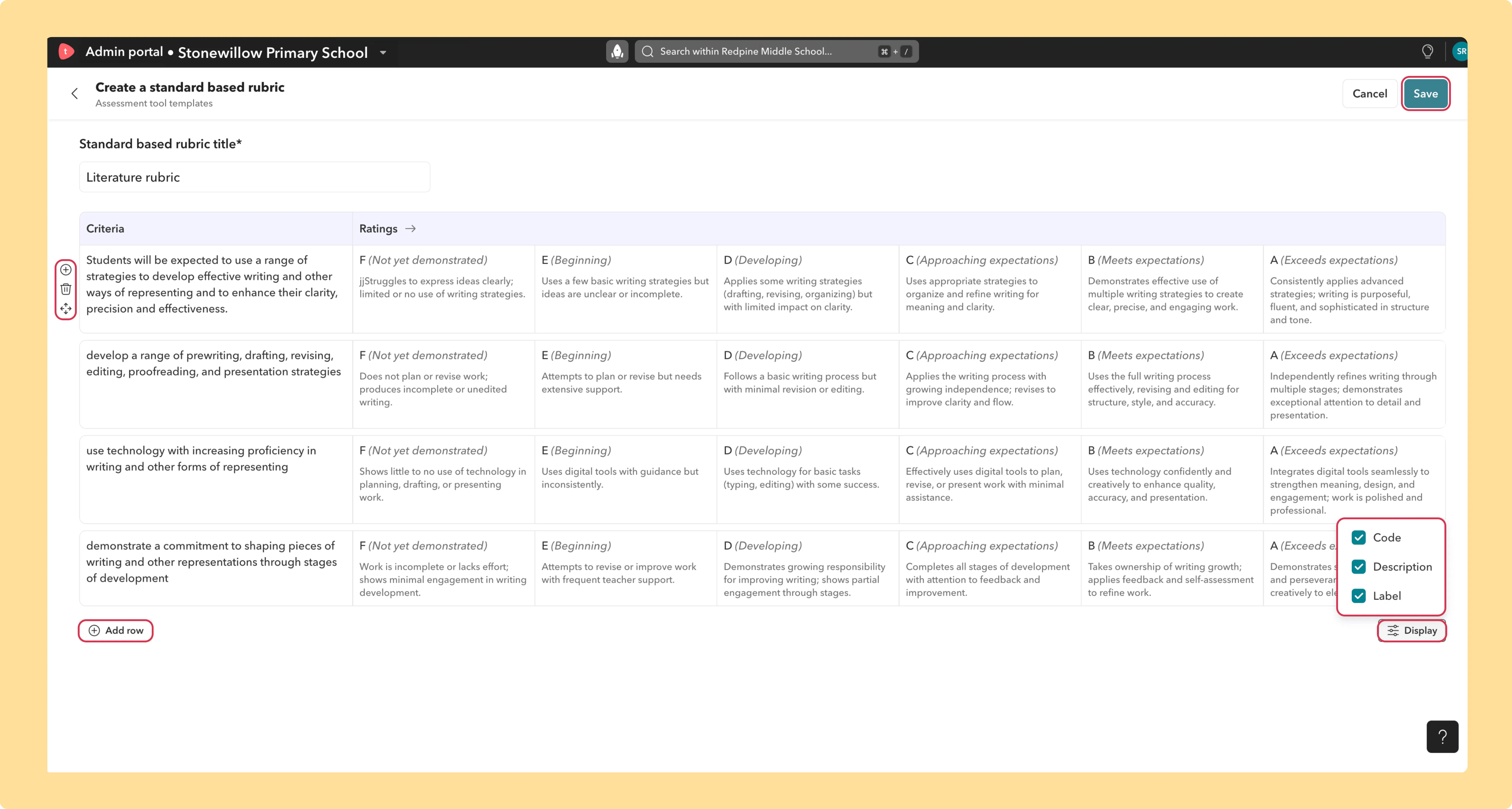Select the 'Students will be expected' criterion text
The image size is (1512, 809).
click(x=212, y=284)
